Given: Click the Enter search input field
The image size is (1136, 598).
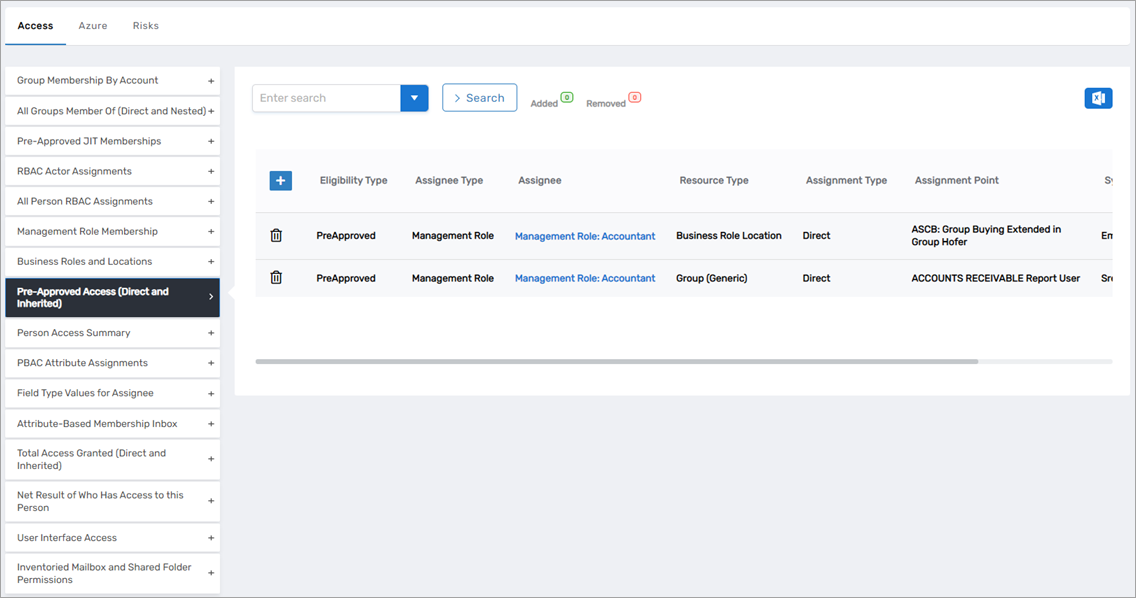Looking at the screenshot, I should coord(326,98).
